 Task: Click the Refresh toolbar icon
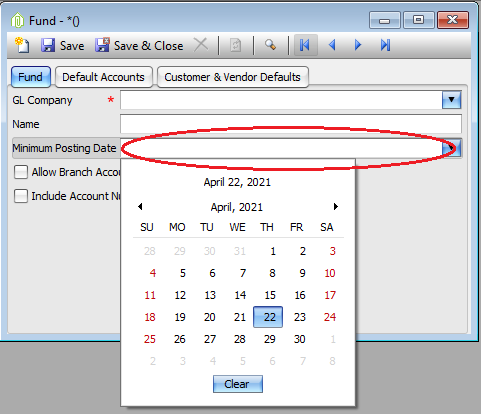(x=235, y=45)
